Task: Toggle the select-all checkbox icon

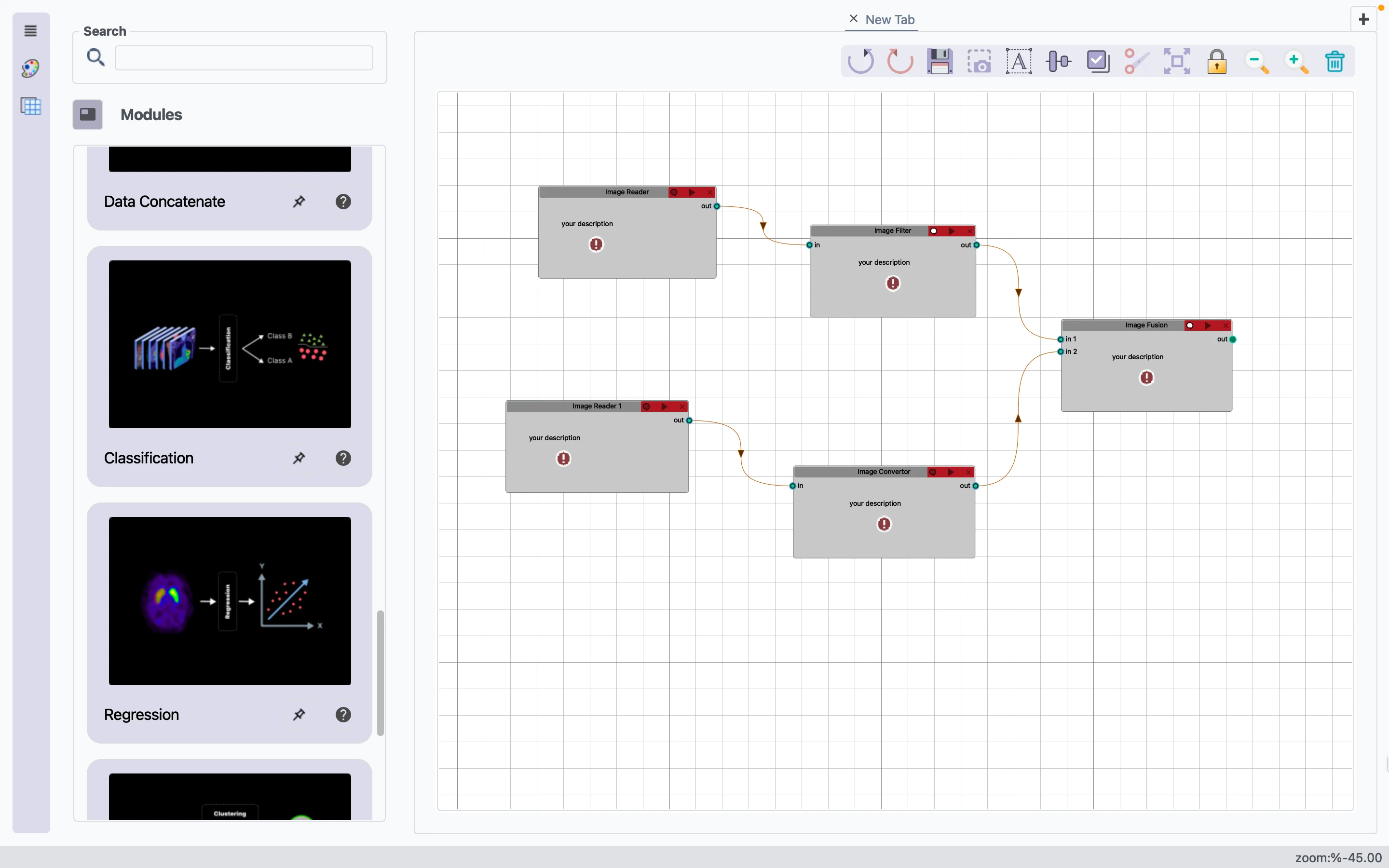Action: coord(1097,61)
